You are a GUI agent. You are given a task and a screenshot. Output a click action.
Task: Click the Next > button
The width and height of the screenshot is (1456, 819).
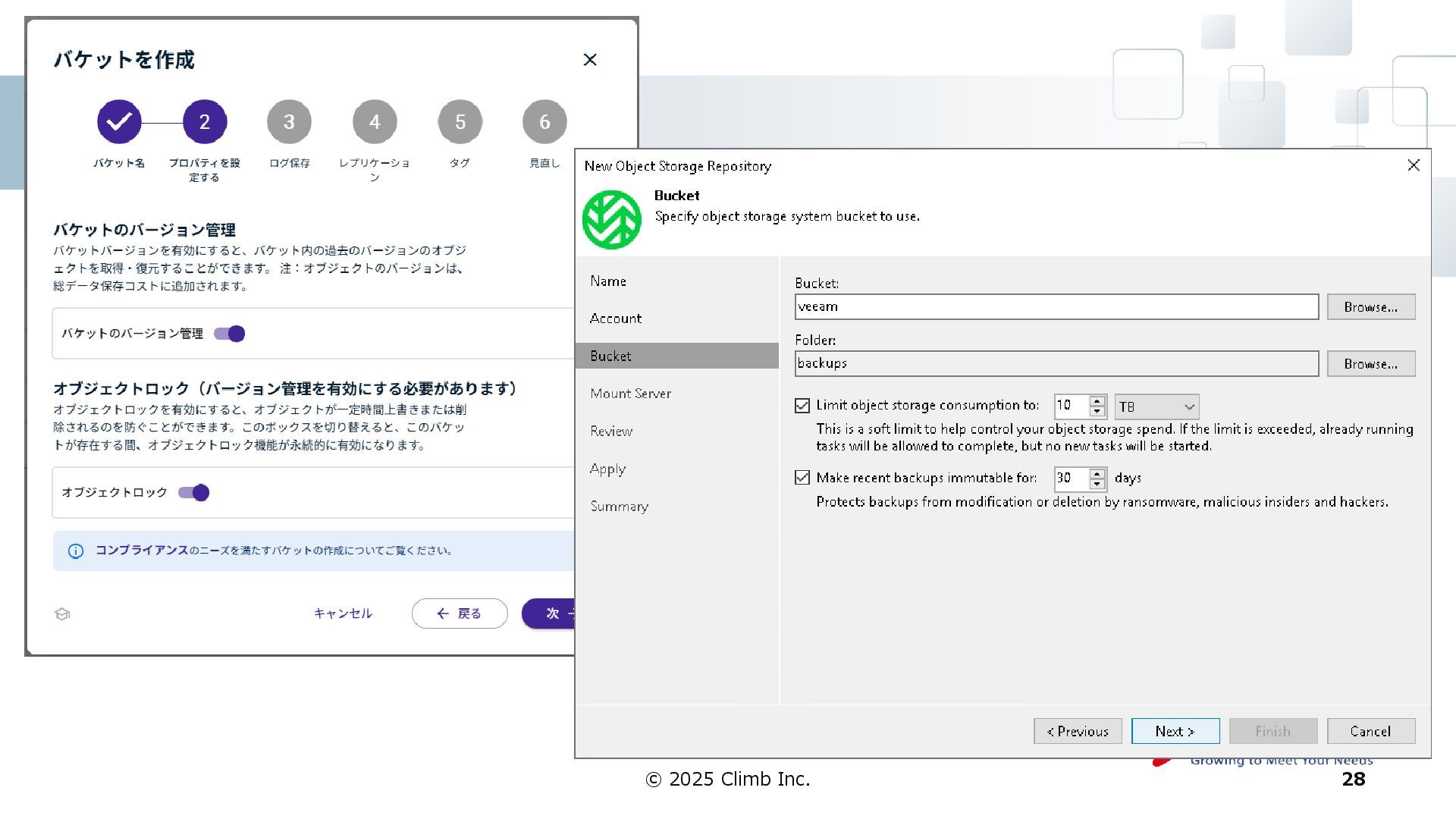(1175, 732)
